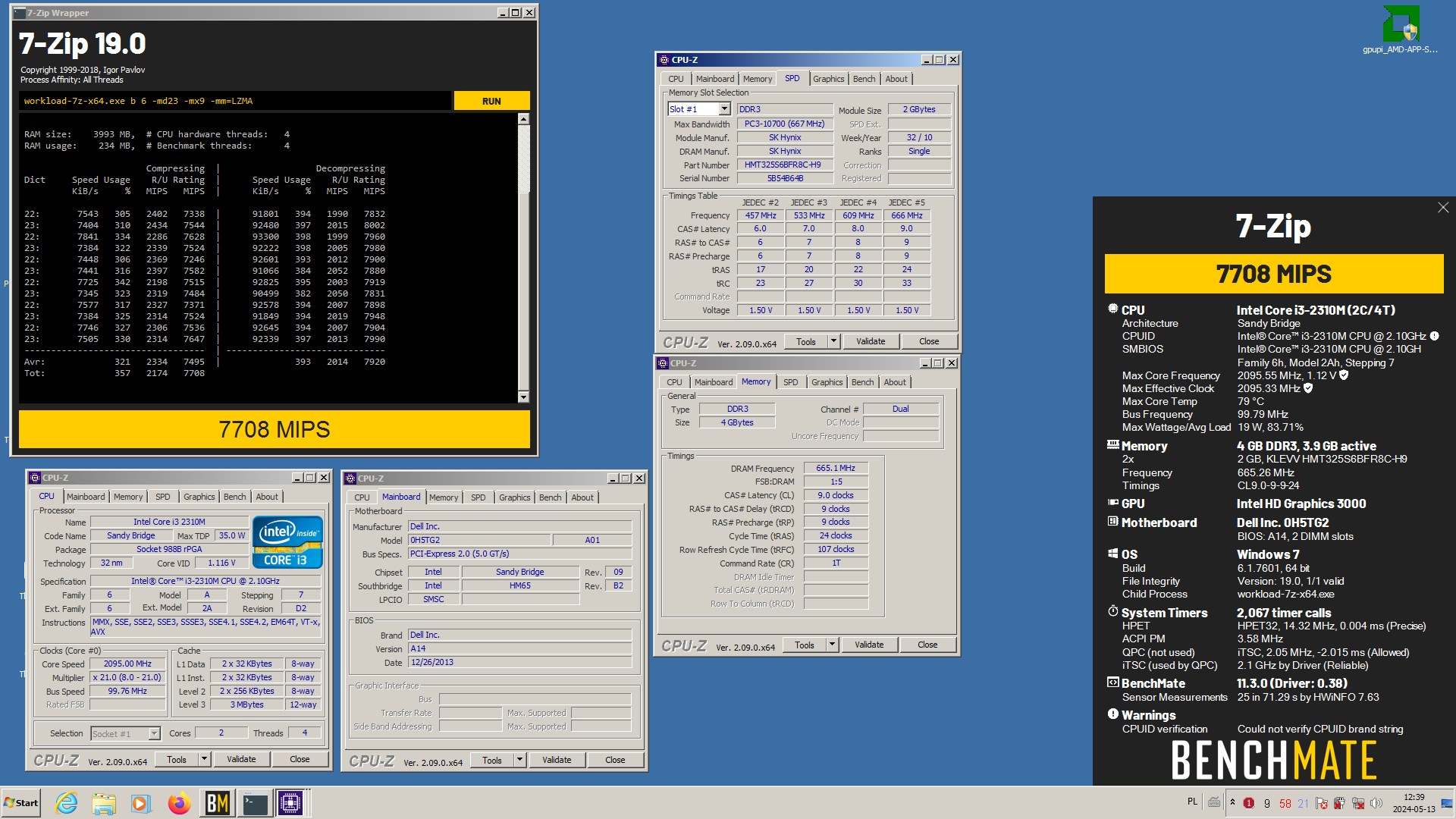Click the power plug tray icon
The height and width of the screenshot is (819, 1456).
pos(1339,803)
